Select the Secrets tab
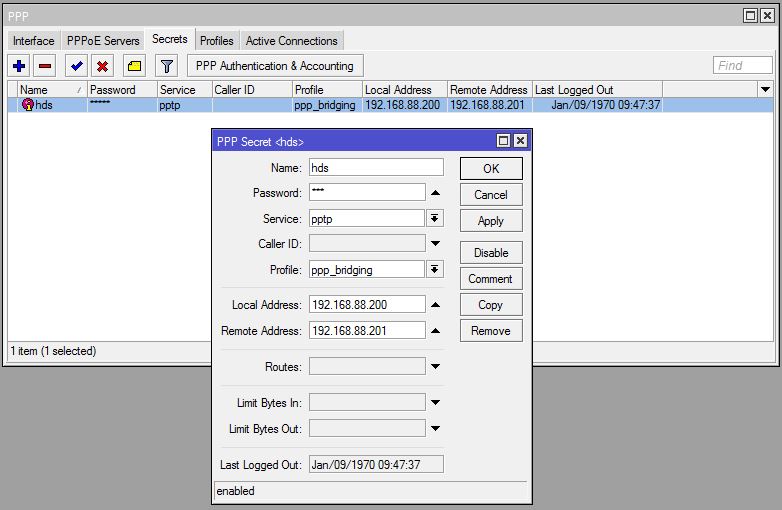 170,39
